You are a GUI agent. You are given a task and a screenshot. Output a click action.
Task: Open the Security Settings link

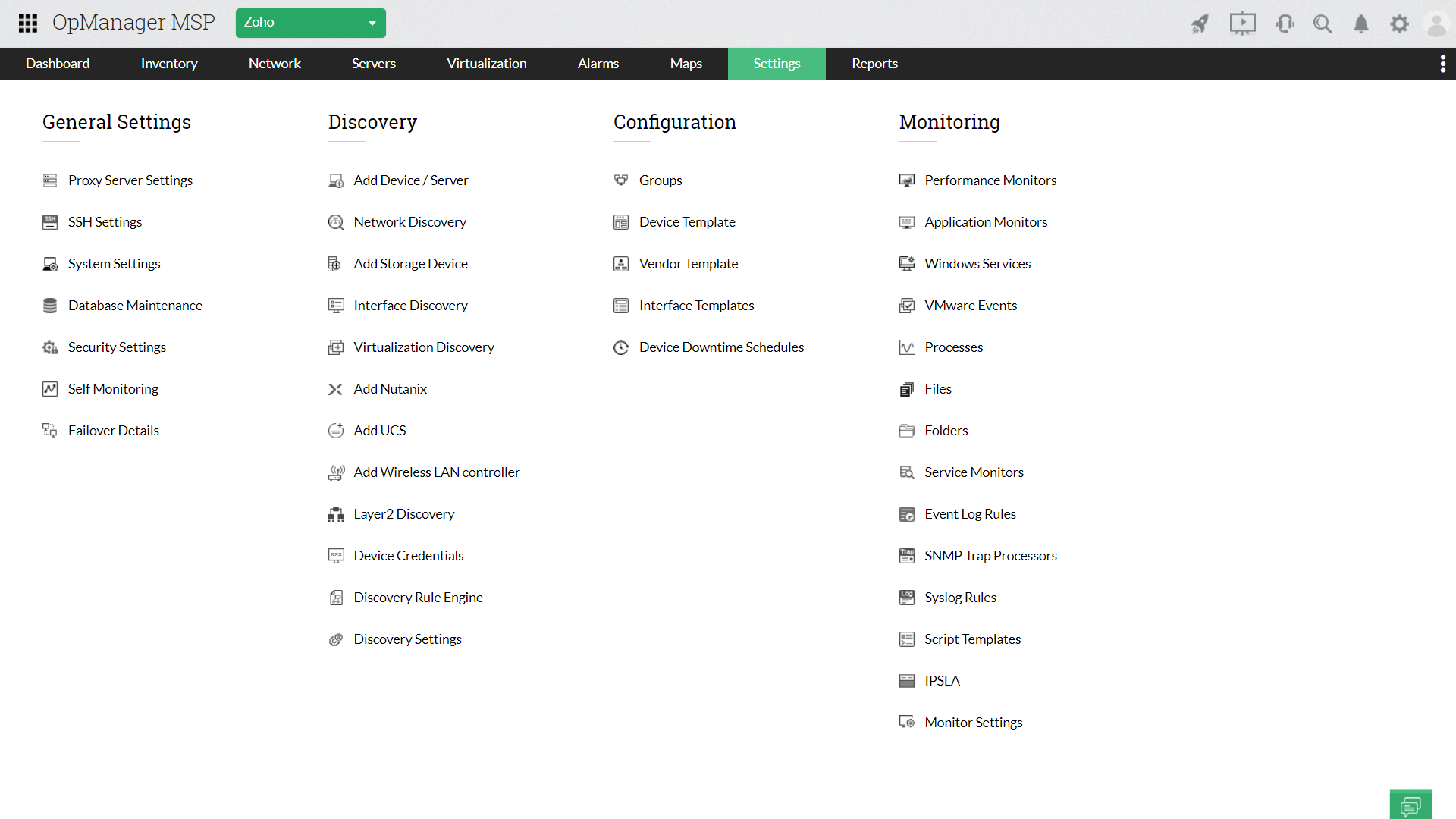coord(117,347)
